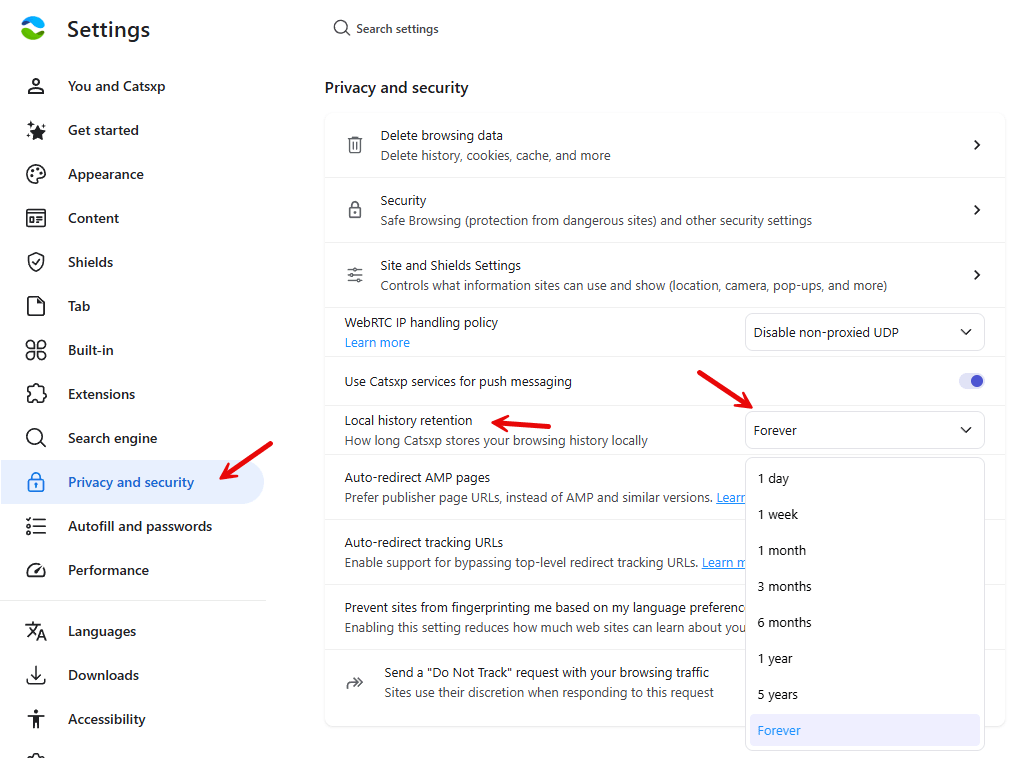The image size is (1020, 758).
Task: Click the trash can icon for Delete browsing data
Action: click(x=355, y=144)
